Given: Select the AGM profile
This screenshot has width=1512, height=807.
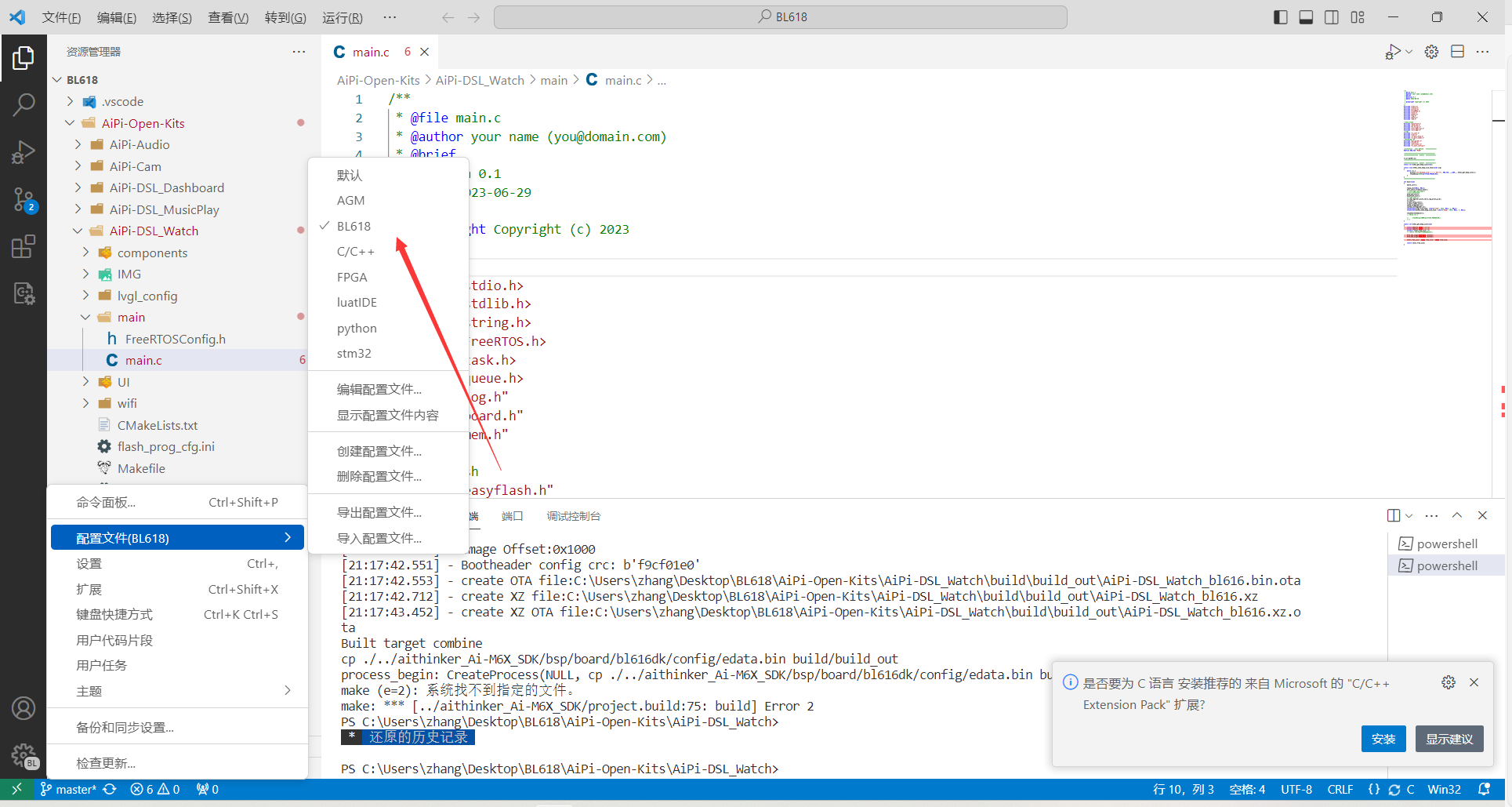Looking at the screenshot, I should click(x=389, y=201).
